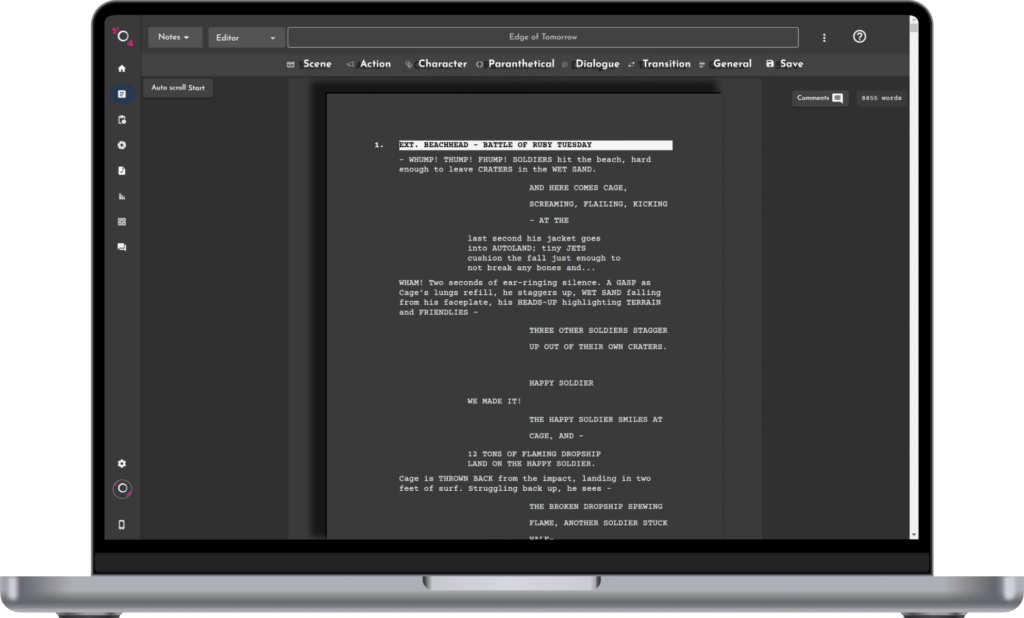1024x618 pixels.
Task: Open the film reel icon in the sidebar
Action: pyautogui.click(x=121, y=145)
